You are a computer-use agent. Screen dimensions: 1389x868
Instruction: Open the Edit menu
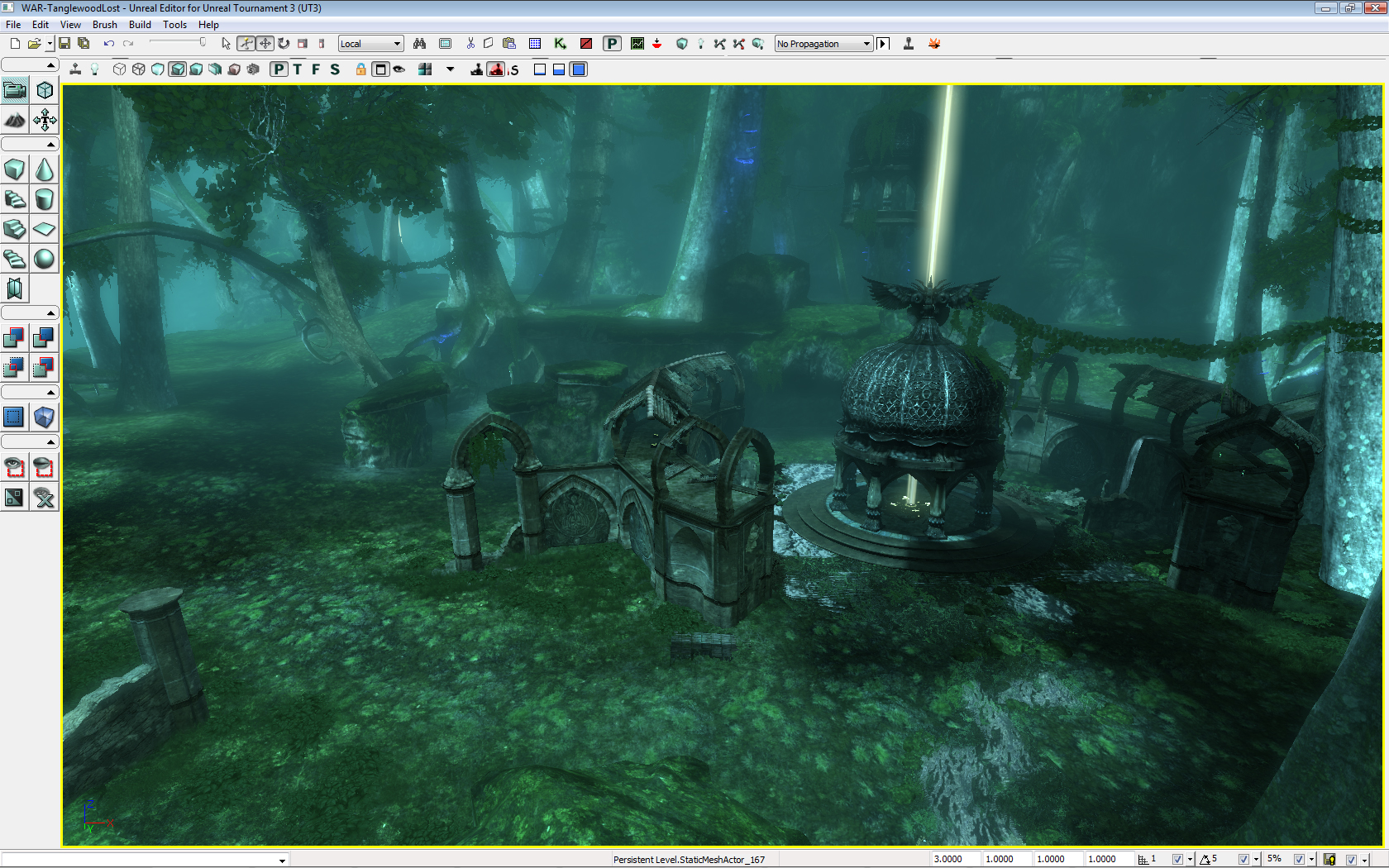pos(41,25)
